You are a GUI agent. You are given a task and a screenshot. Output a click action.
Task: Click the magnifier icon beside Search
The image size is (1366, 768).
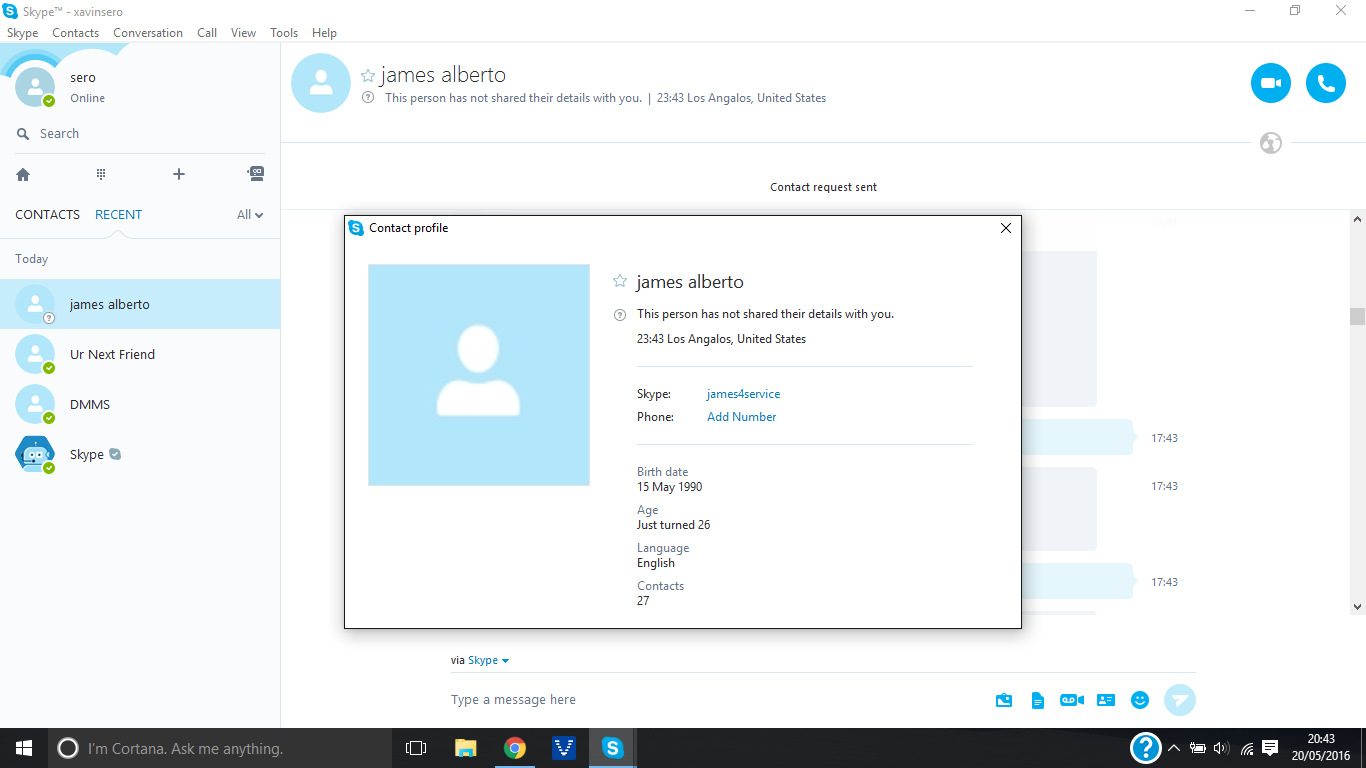pos(23,134)
